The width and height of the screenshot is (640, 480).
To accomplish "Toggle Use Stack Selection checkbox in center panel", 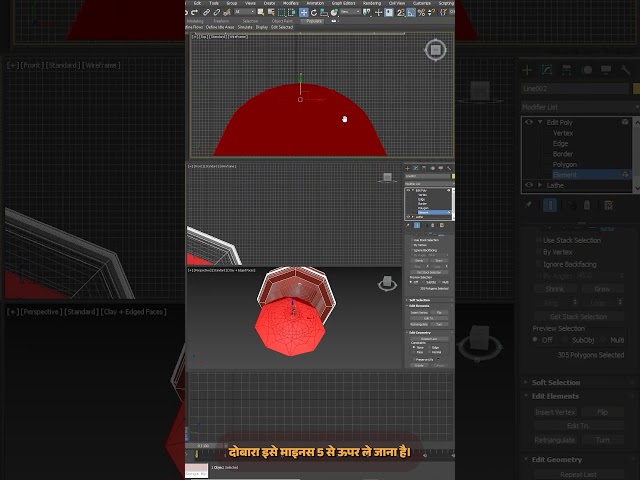I will click(412, 240).
